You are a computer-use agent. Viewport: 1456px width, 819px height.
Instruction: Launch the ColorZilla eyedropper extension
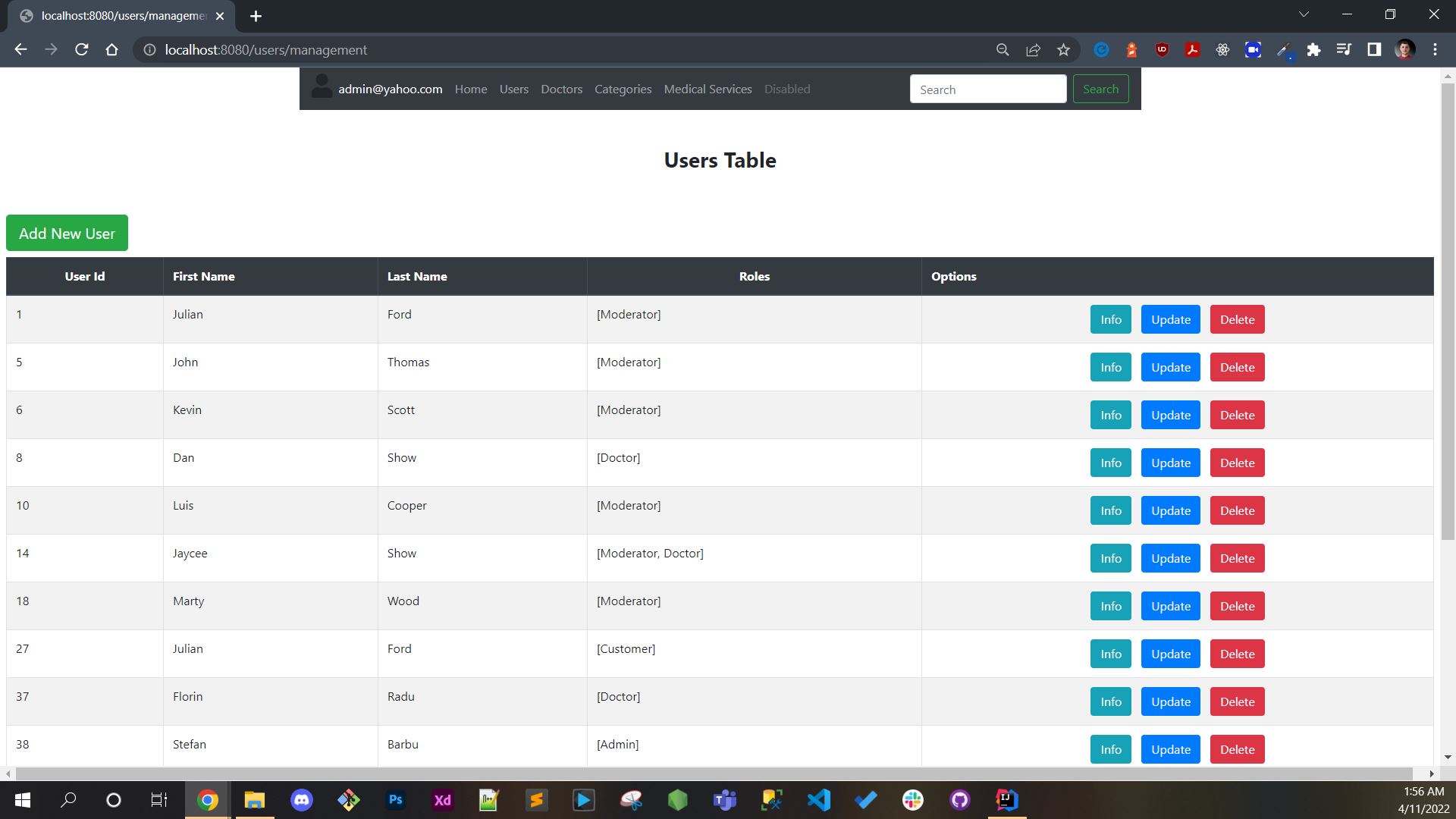coord(1283,49)
